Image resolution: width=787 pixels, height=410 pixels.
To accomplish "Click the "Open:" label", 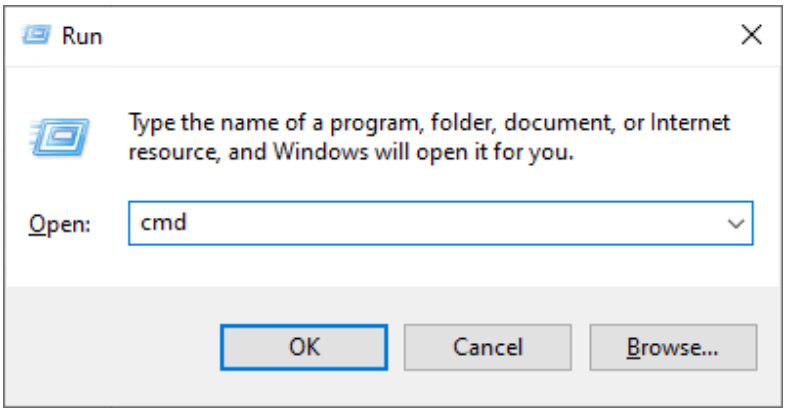I will click(60, 225).
